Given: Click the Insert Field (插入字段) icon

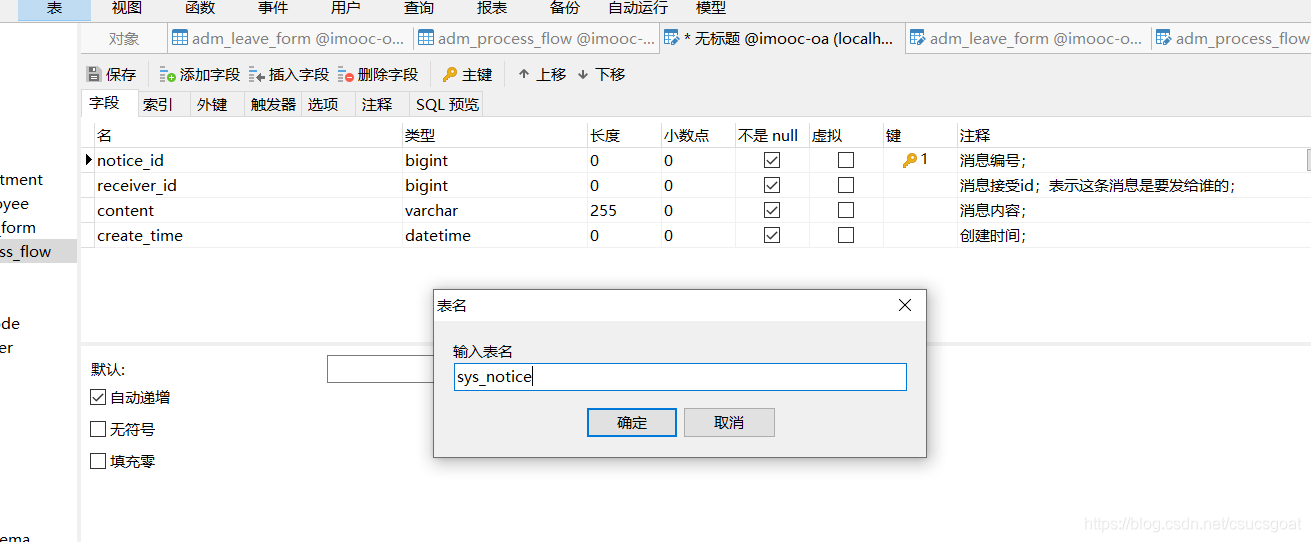Looking at the screenshot, I should (x=257, y=74).
